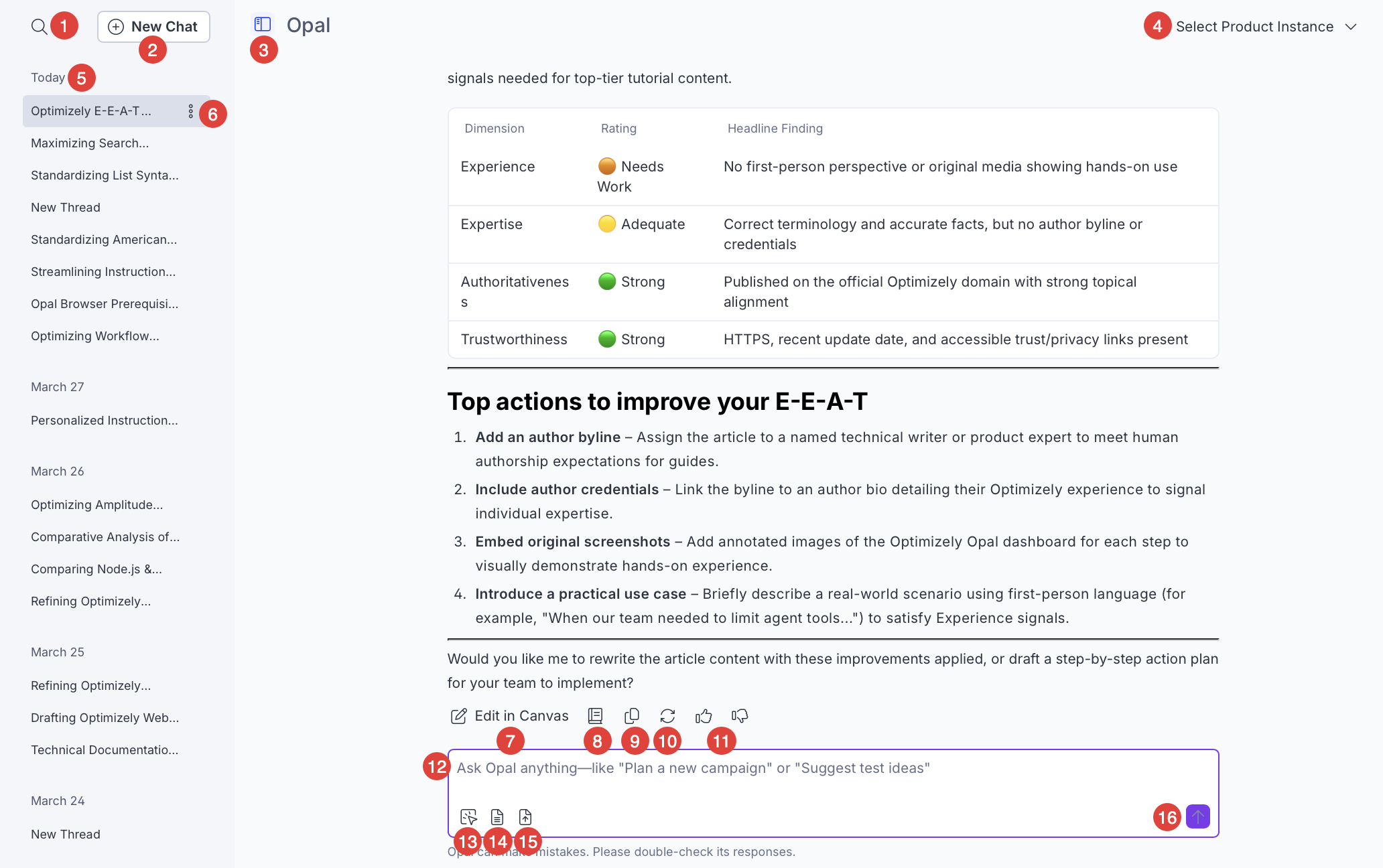Click the document icon beside Edit in Canvas
1383x868 pixels.
click(x=595, y=716)
